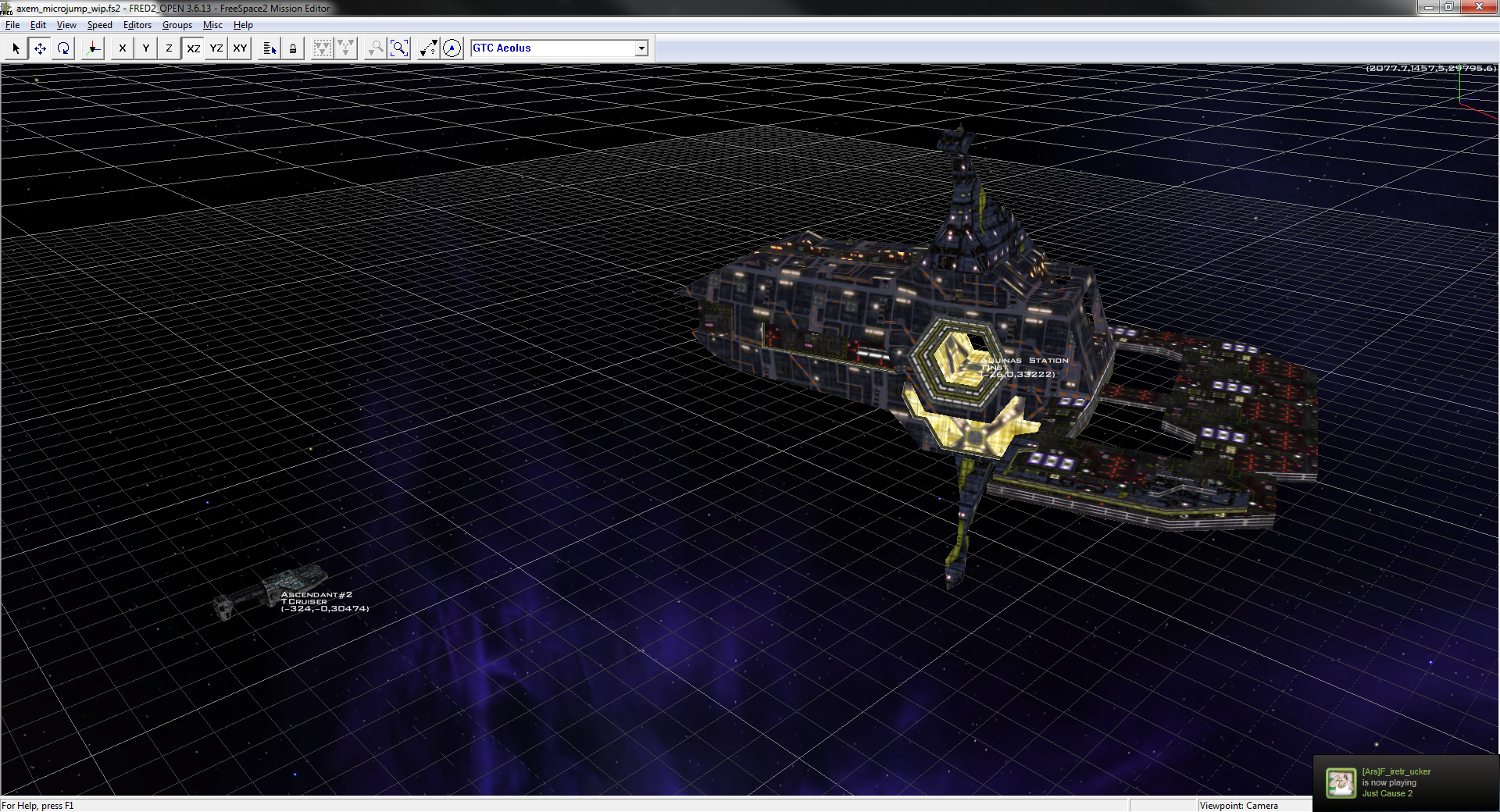Activate the select-and-rotate tool
Viewport: 1500px width, 812px height.
[x=63, y=48]
